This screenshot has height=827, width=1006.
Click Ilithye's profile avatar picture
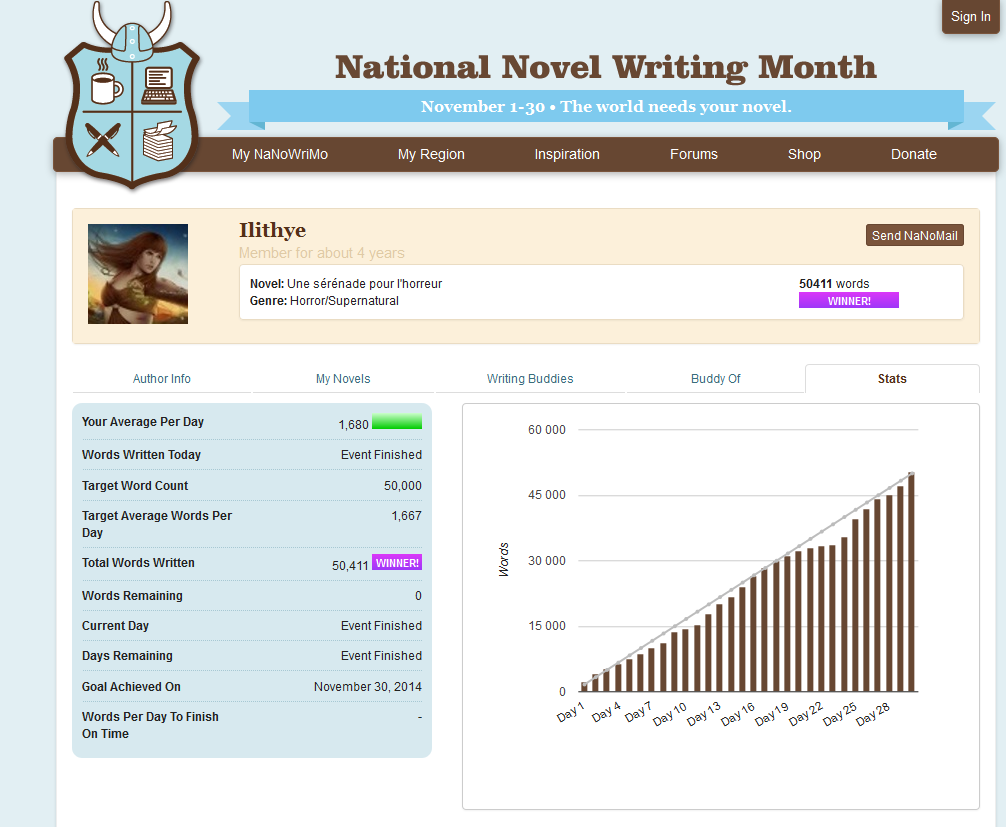tap(138, 274)
